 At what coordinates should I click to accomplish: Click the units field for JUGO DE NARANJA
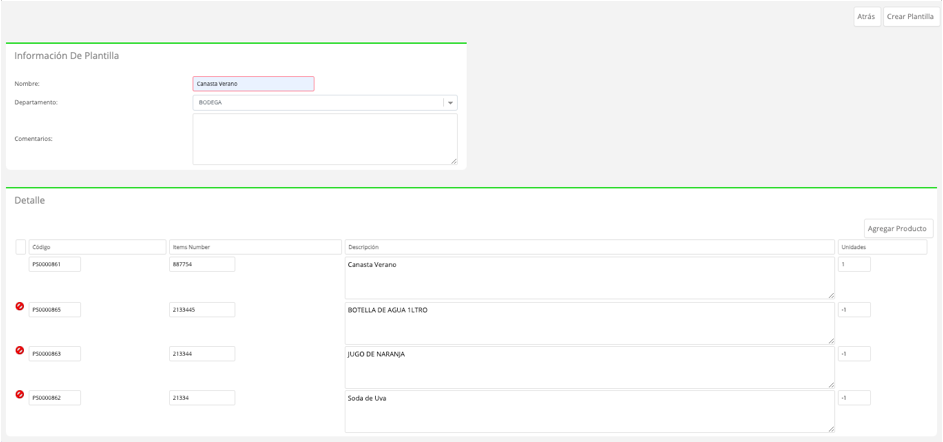pyautogui.click(x=854, y=354)
